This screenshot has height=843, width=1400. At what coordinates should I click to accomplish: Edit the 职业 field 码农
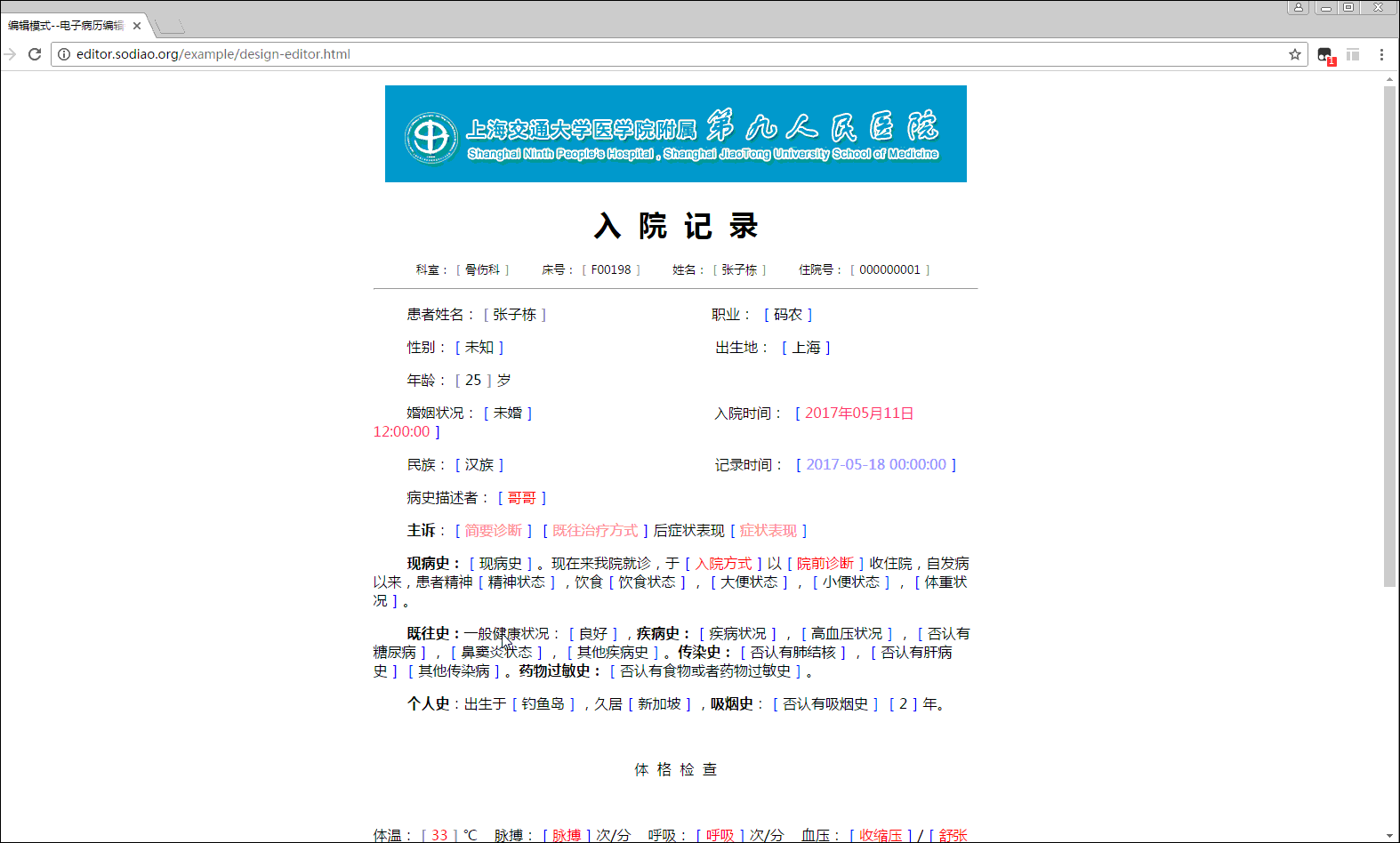point(788,315)
